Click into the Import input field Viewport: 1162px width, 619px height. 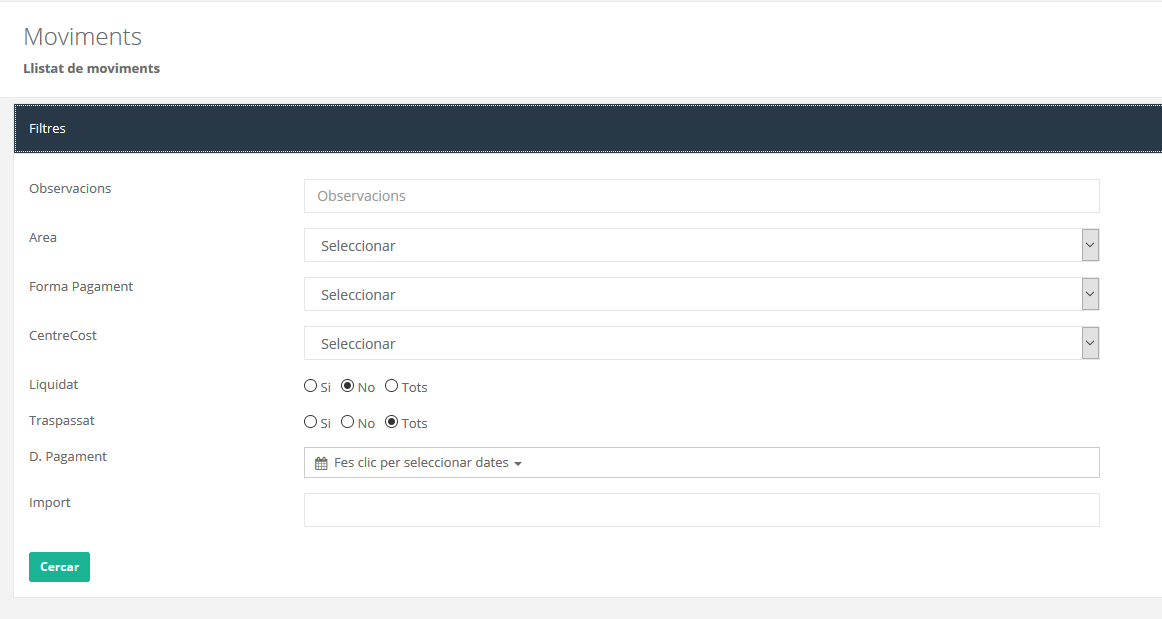click(x=701, y=510)
